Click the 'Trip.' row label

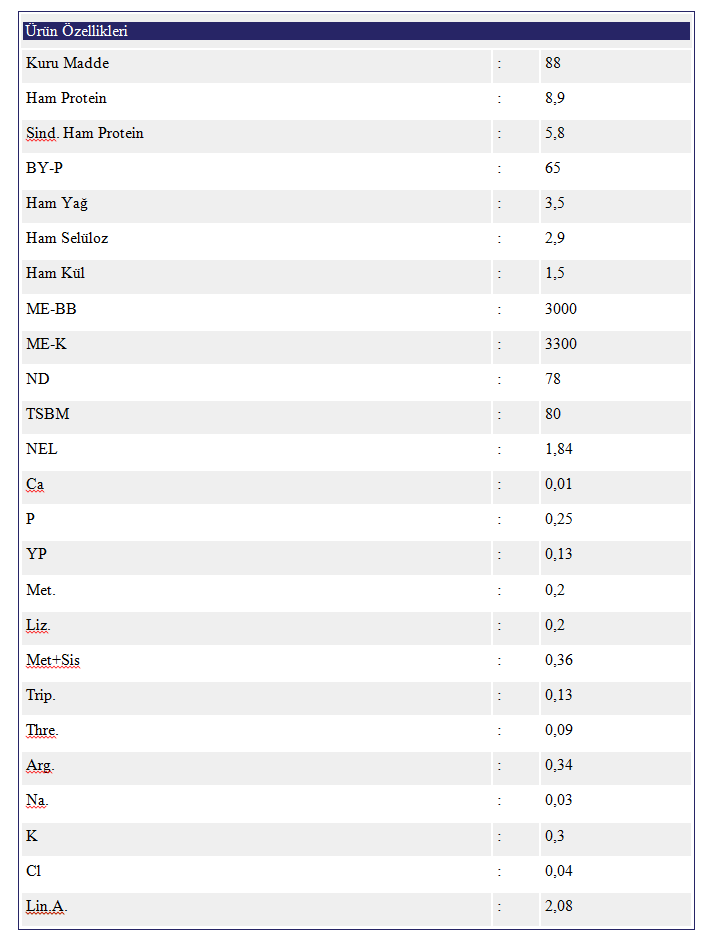point(41,695)
